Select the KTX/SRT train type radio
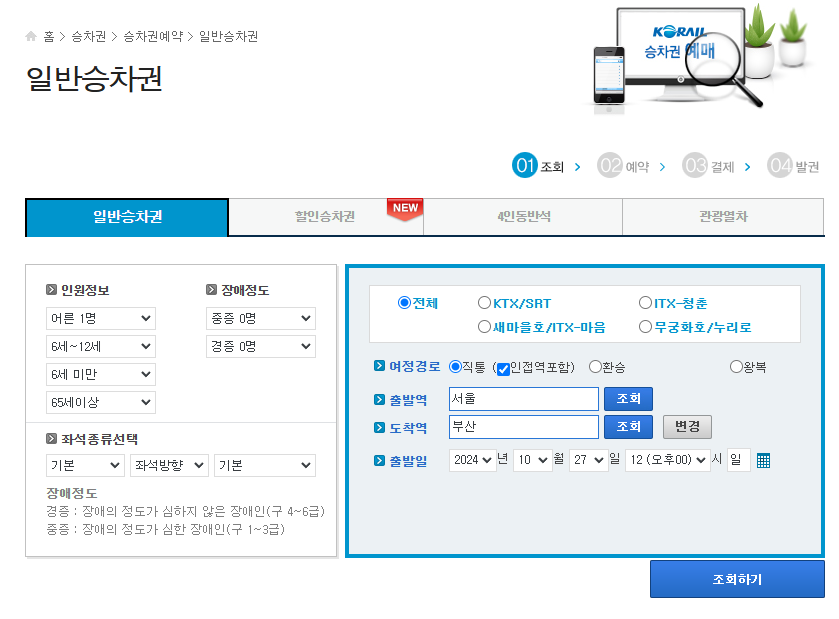 tap(483, 302)
